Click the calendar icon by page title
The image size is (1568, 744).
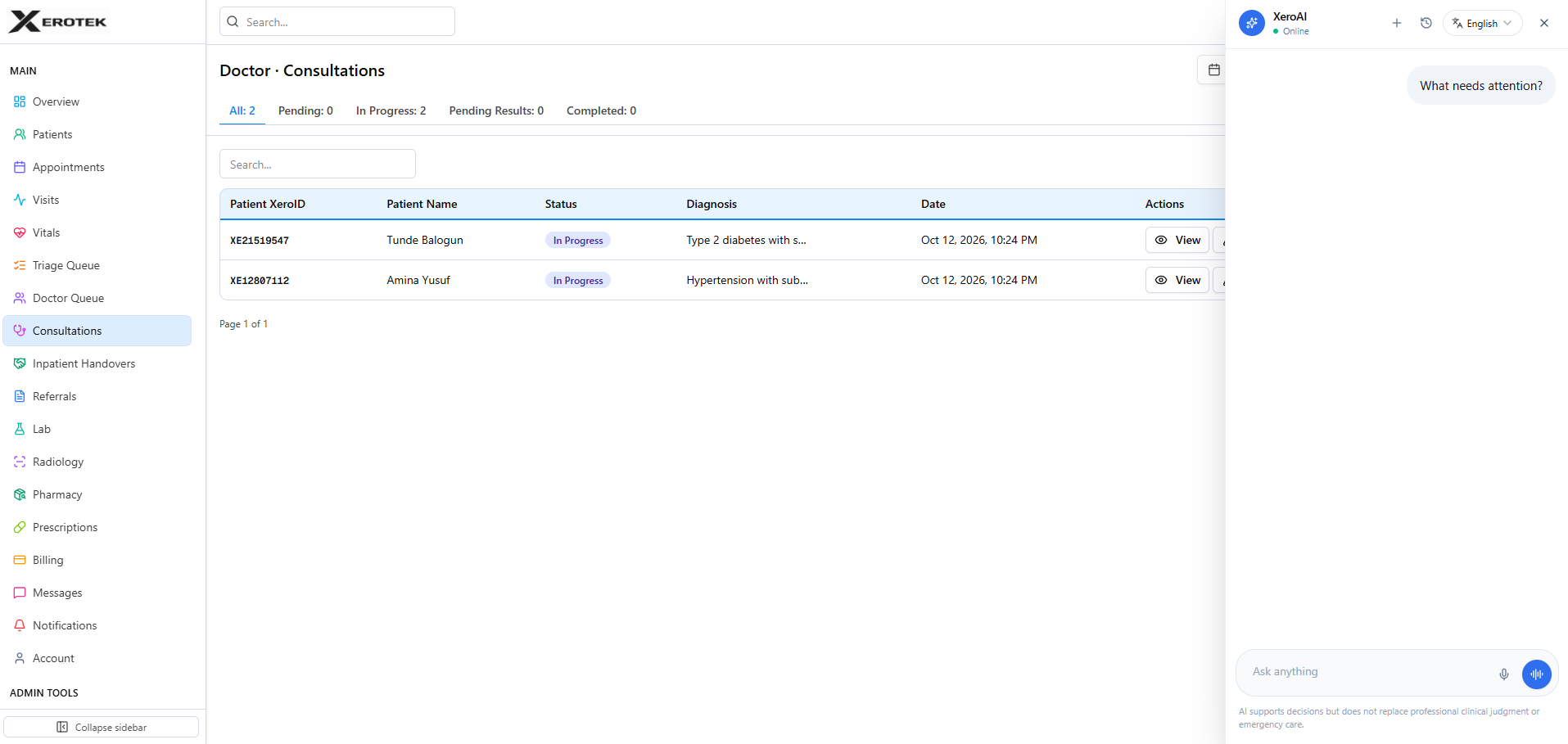pos(1213,70)
